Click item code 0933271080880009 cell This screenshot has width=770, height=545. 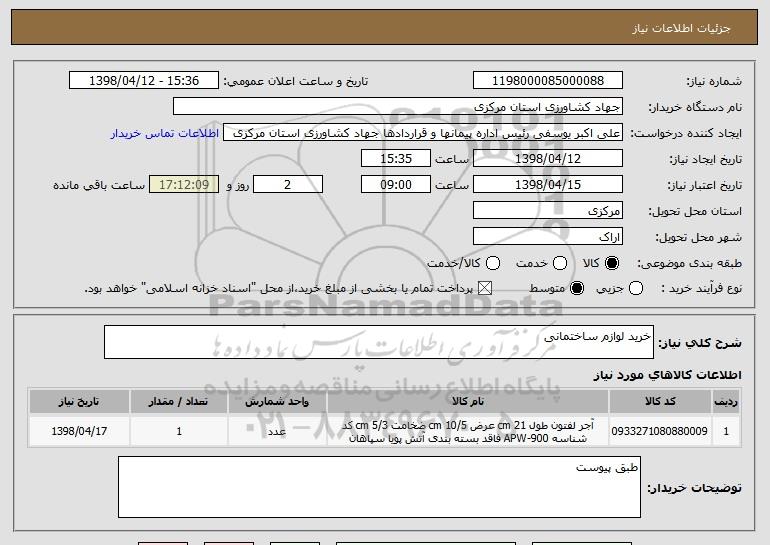660,431
